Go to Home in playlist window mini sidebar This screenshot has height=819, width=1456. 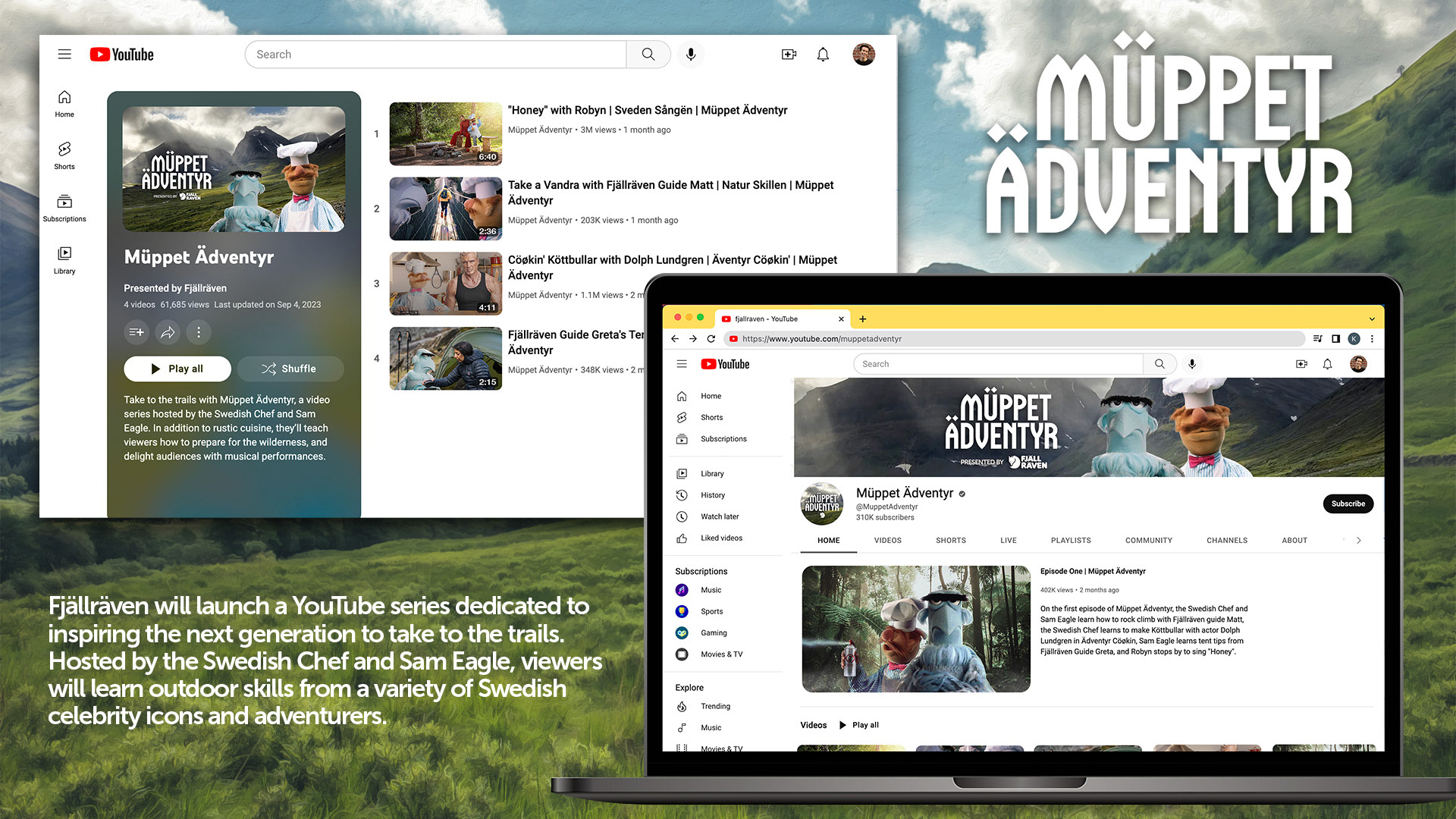click(64, 104)
